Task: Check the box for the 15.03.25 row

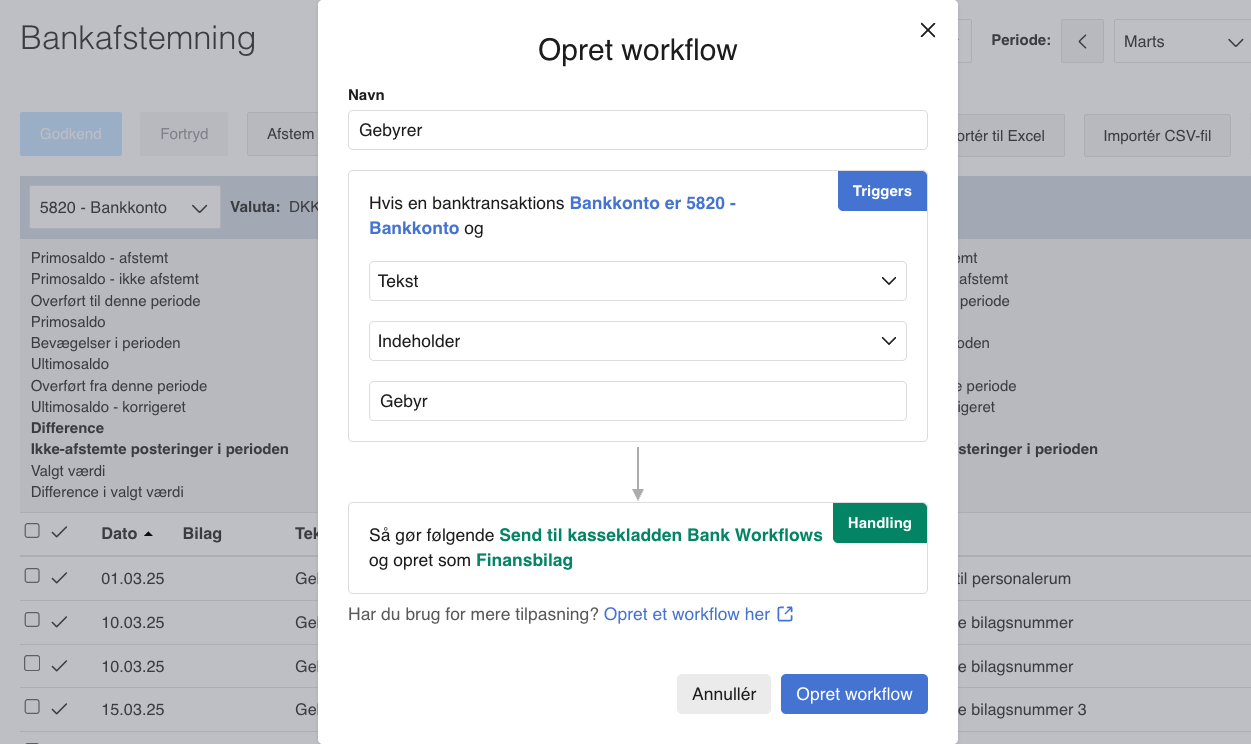Action: pyautogui.click(x=32, y=707)
